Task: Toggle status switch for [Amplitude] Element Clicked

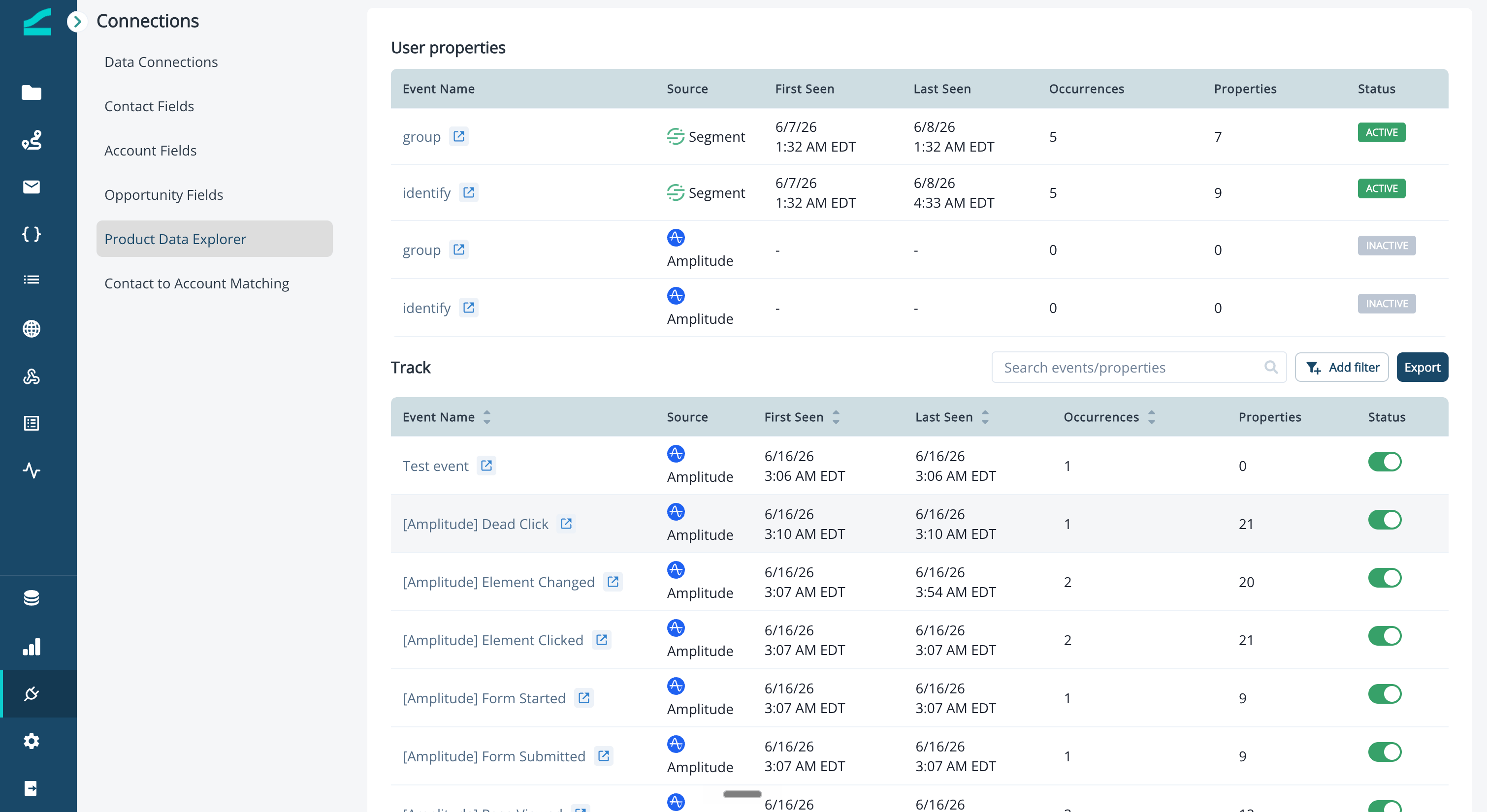Action: click(1385, 636)
